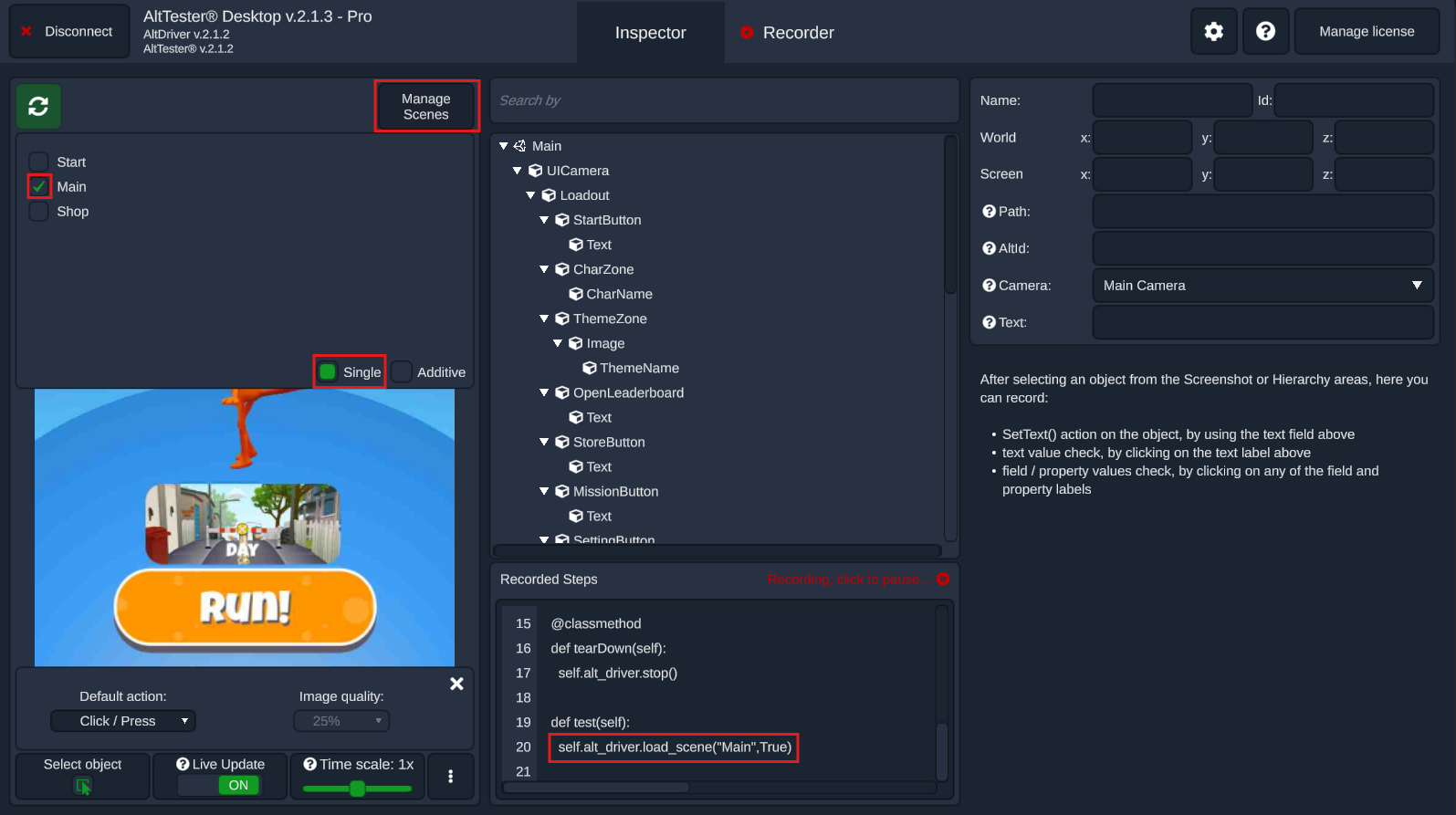
Task: Turn off the Live Update toggle
Action: point(221,785)
